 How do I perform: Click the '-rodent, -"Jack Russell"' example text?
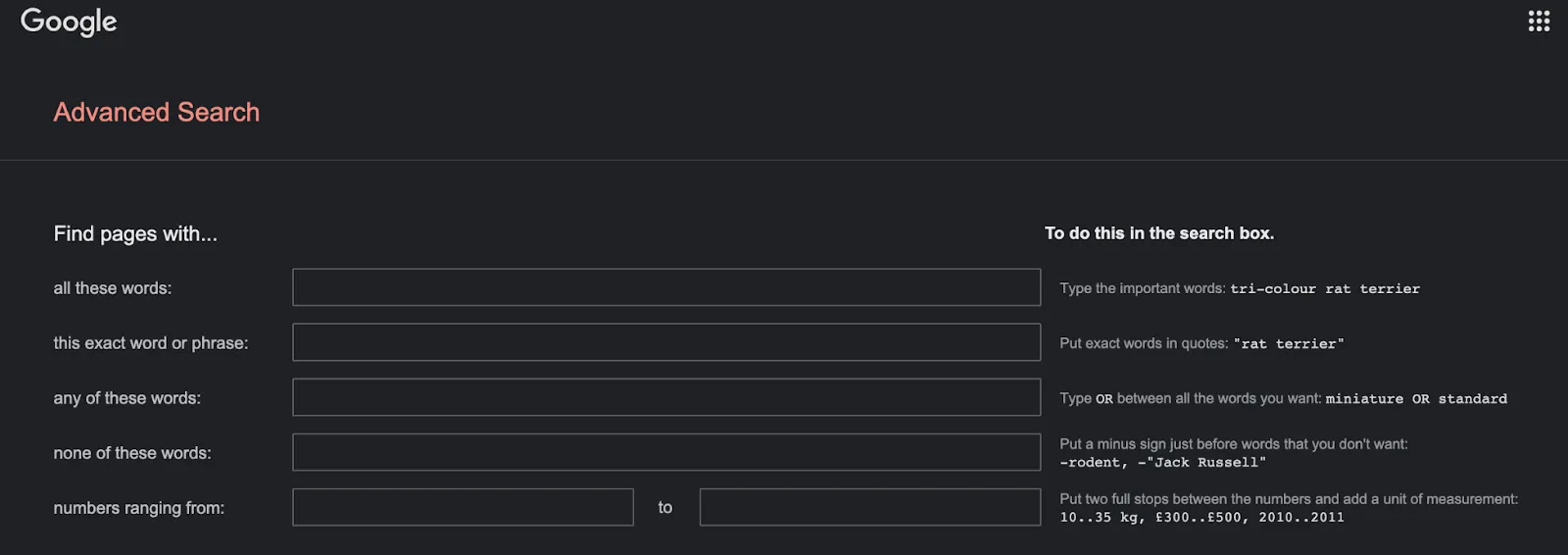click(x=1163, y=463)
